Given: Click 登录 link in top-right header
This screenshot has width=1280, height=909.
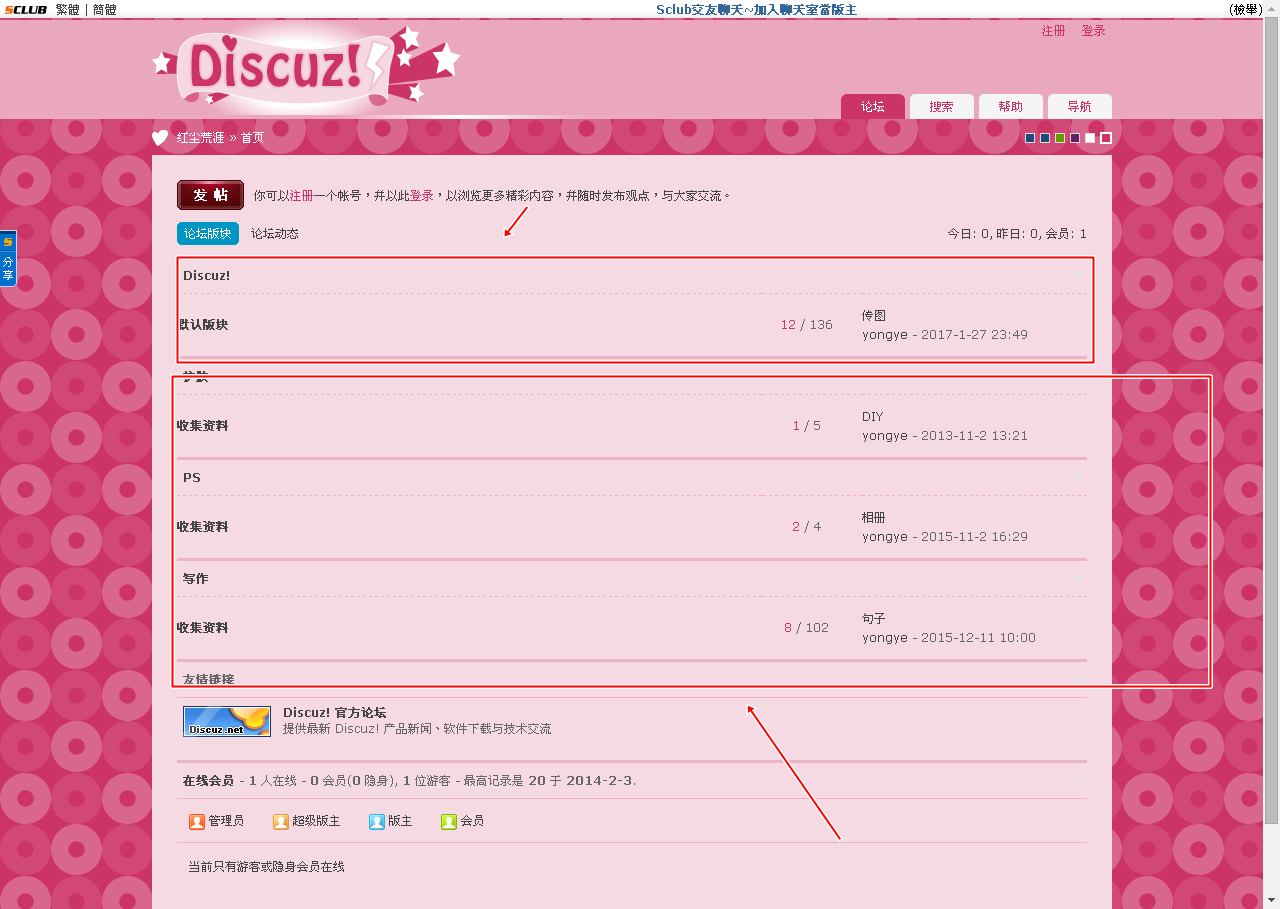Looking at the screenshot, I should pyautogui.click(x=1093, y=31).
